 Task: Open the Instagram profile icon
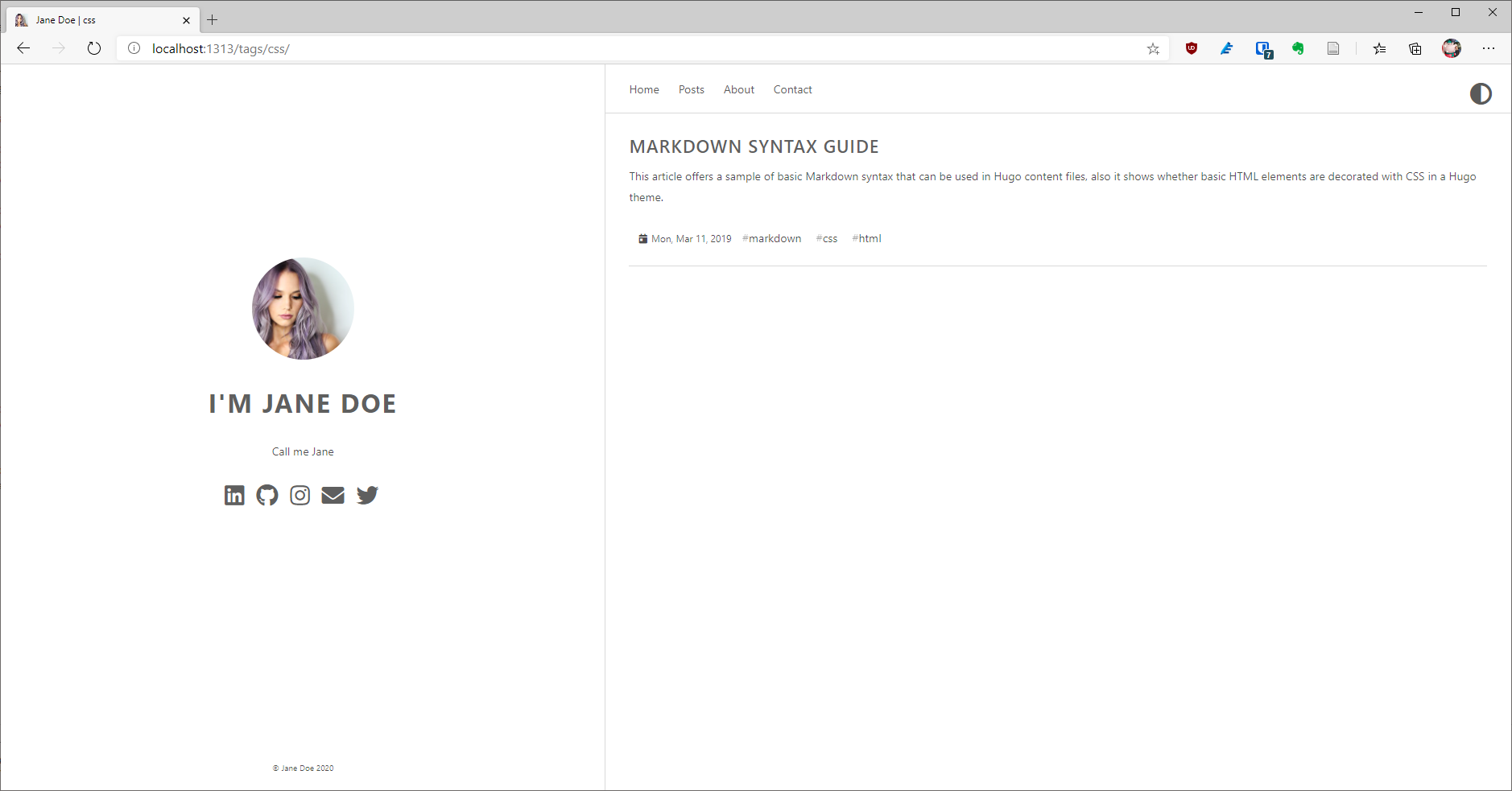300,495
